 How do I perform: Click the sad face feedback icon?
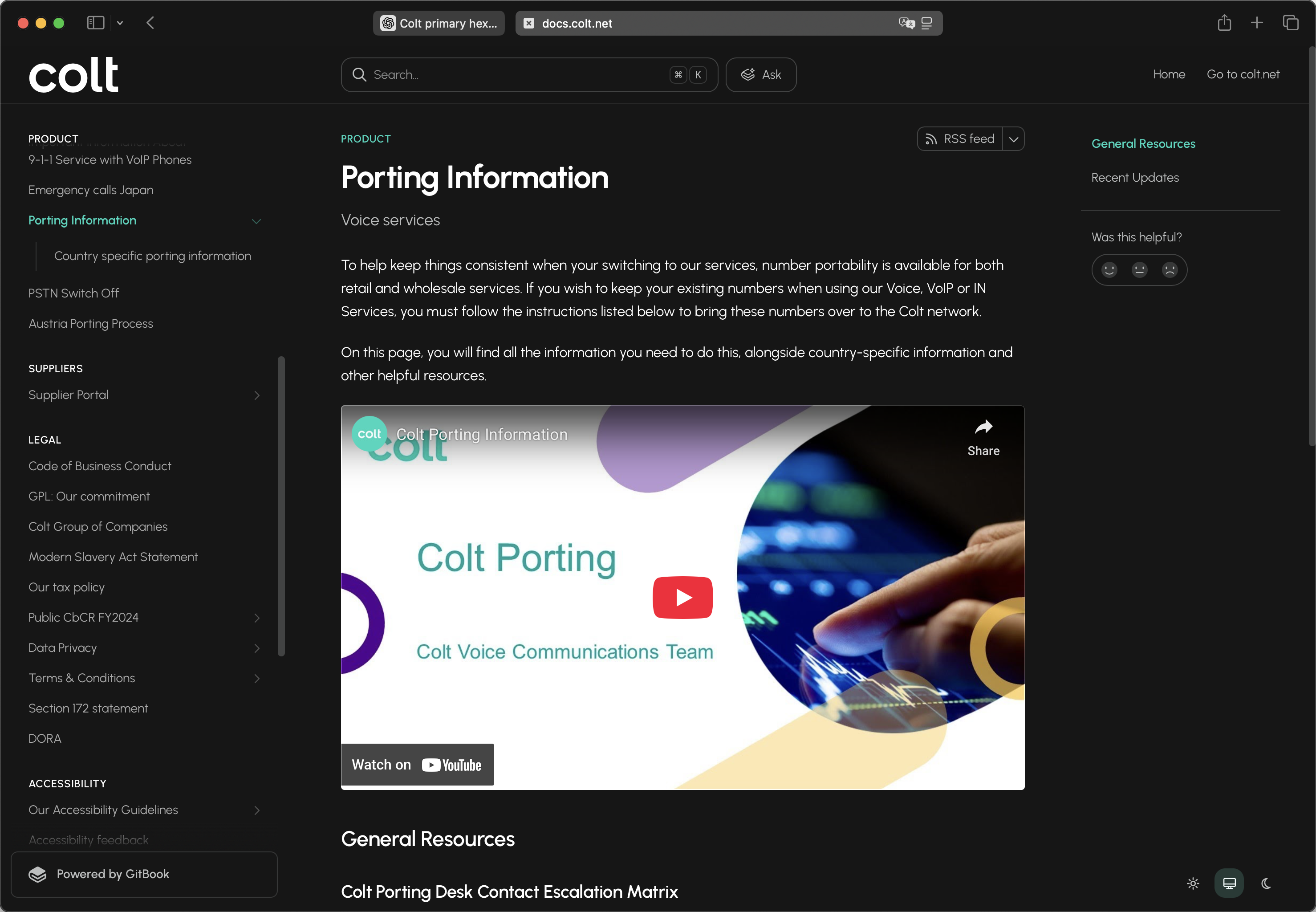point(1169,270)
